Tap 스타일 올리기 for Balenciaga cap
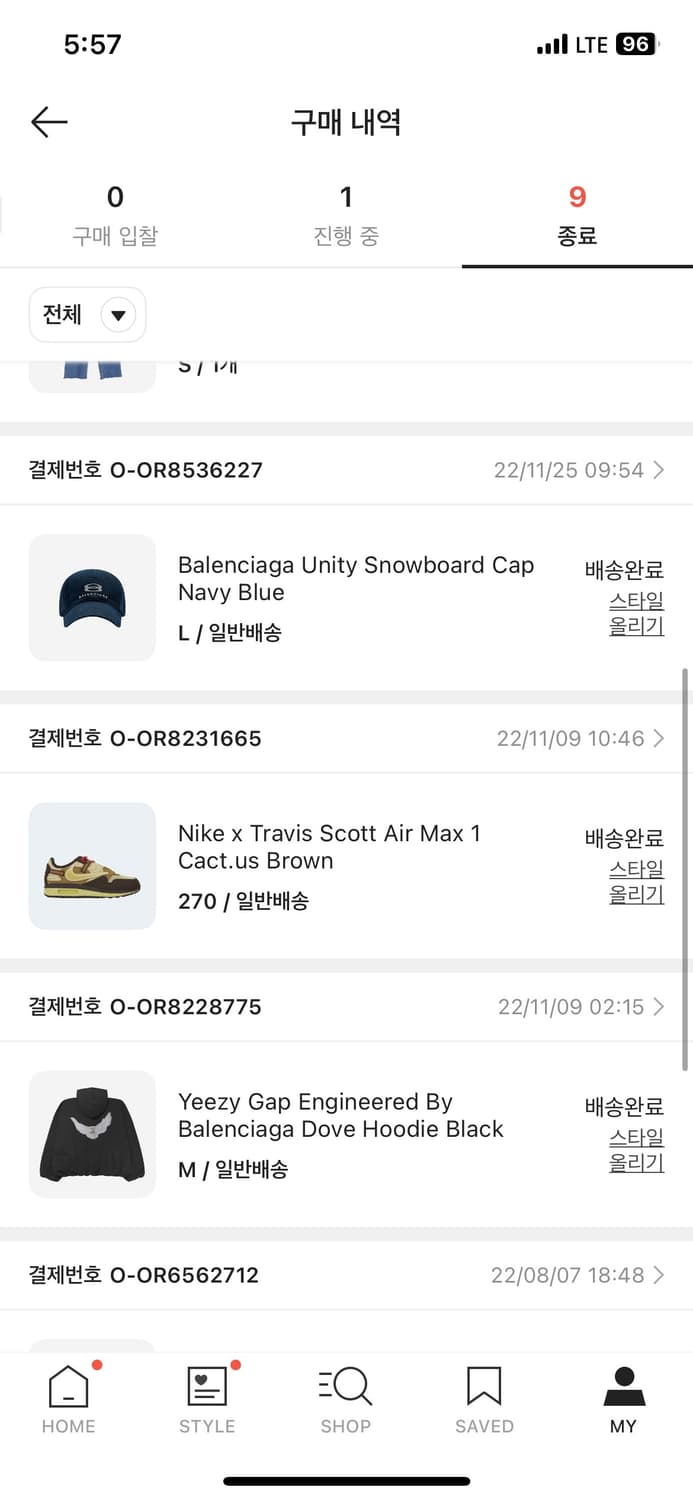The height and width of the screenshot is (1500, 693). [637, 614]
